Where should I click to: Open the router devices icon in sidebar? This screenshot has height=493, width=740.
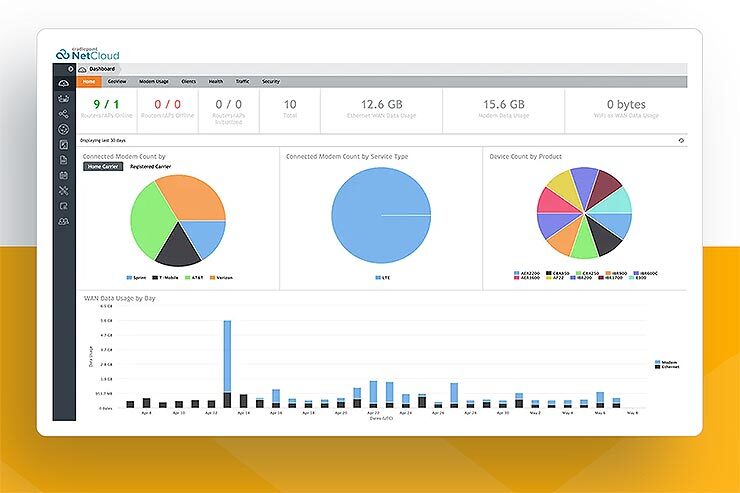tap(64, 99)
